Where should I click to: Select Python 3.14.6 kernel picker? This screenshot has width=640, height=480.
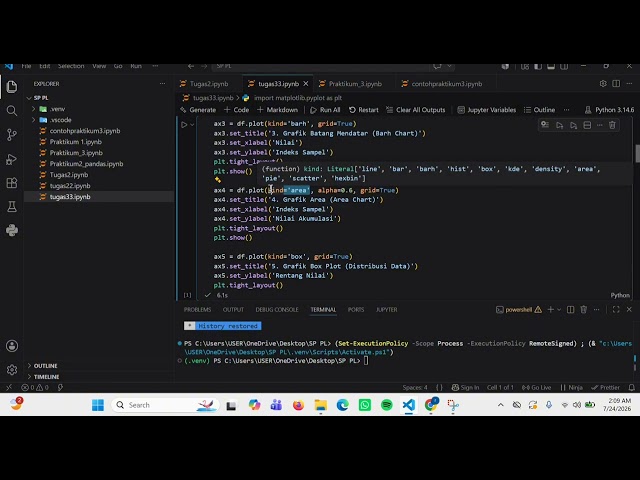coord(609,110)
